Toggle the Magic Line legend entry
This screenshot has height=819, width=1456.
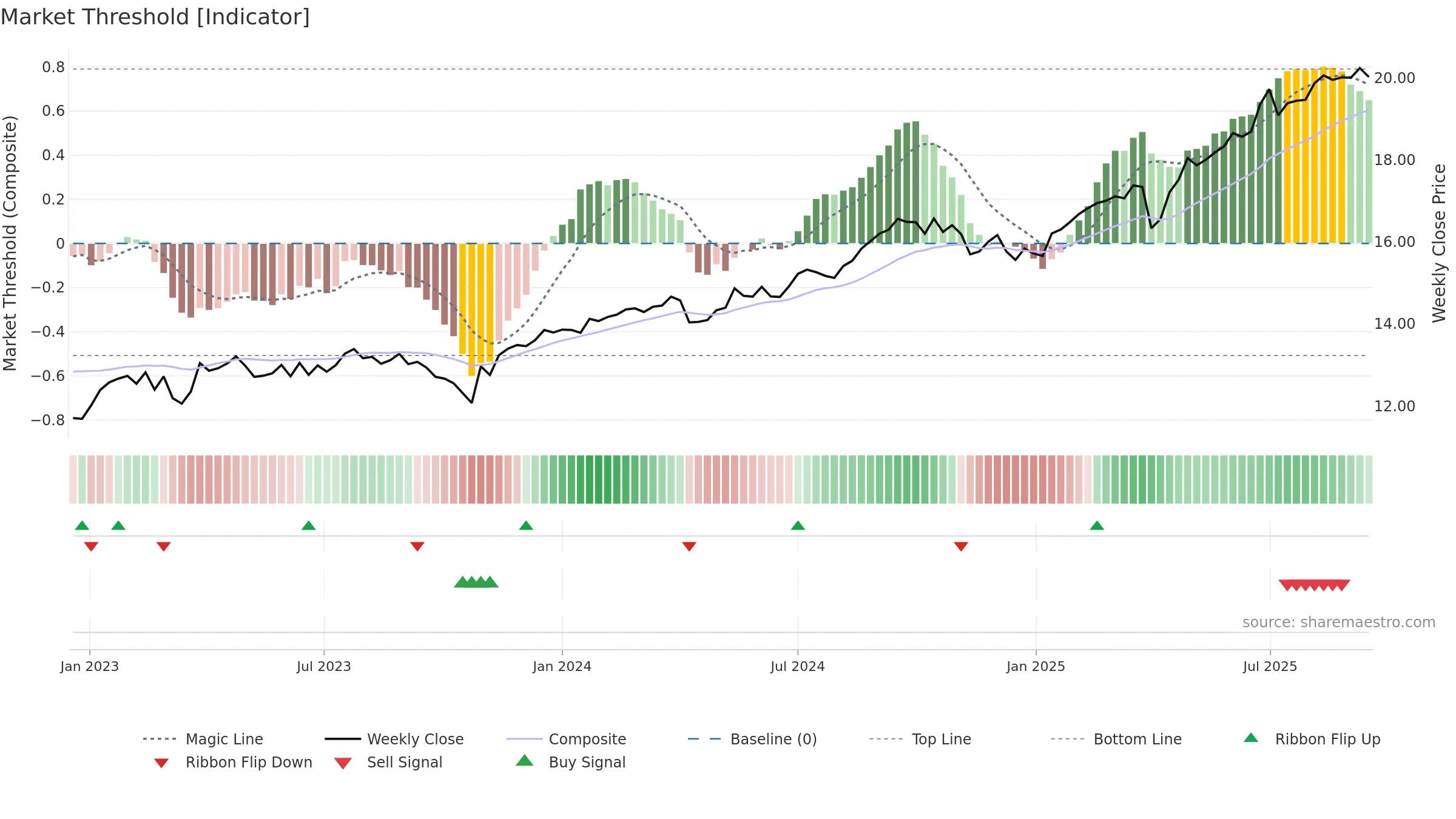pos(203,739)
